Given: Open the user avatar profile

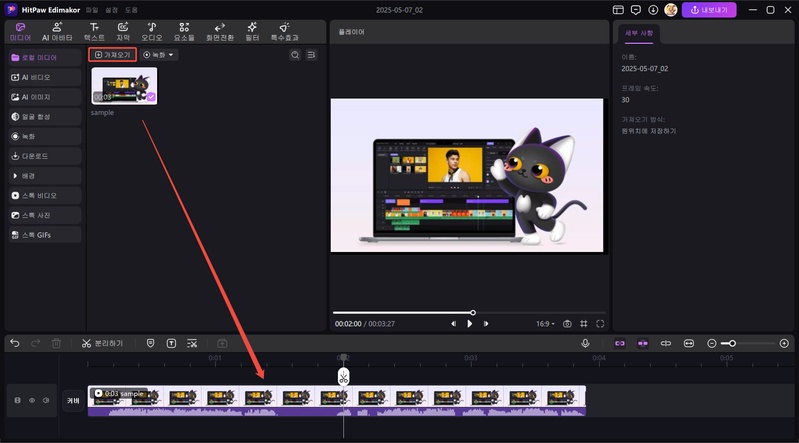Looking at the screenshot, I should tap(671, 10).
